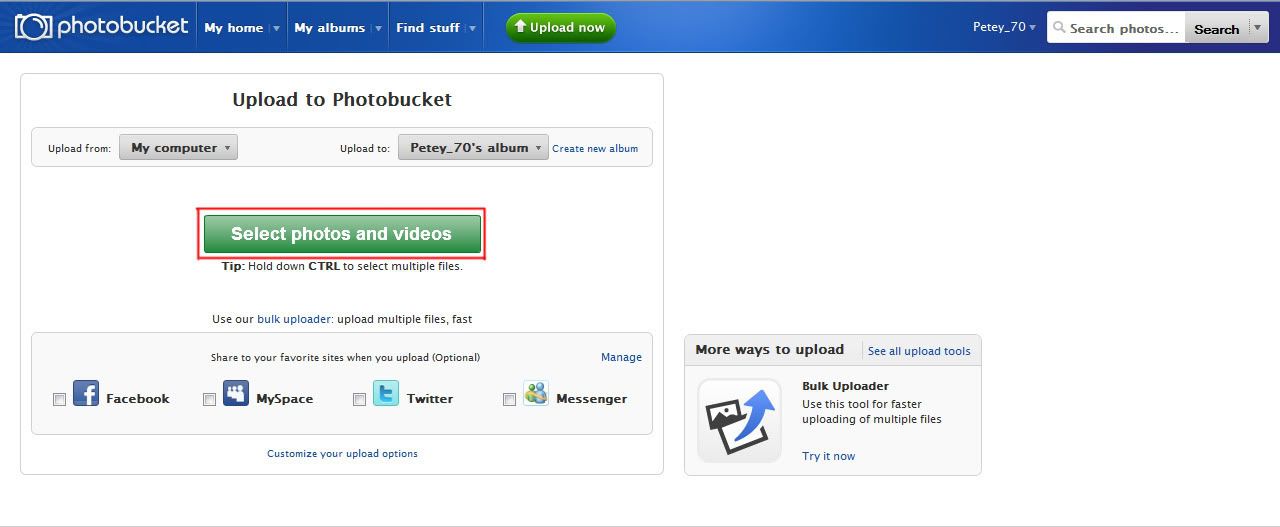Image resolution: width=1280 pixels, height=527 pixels.
Task: Click the Manage link
Action: [x=621, y=357]
